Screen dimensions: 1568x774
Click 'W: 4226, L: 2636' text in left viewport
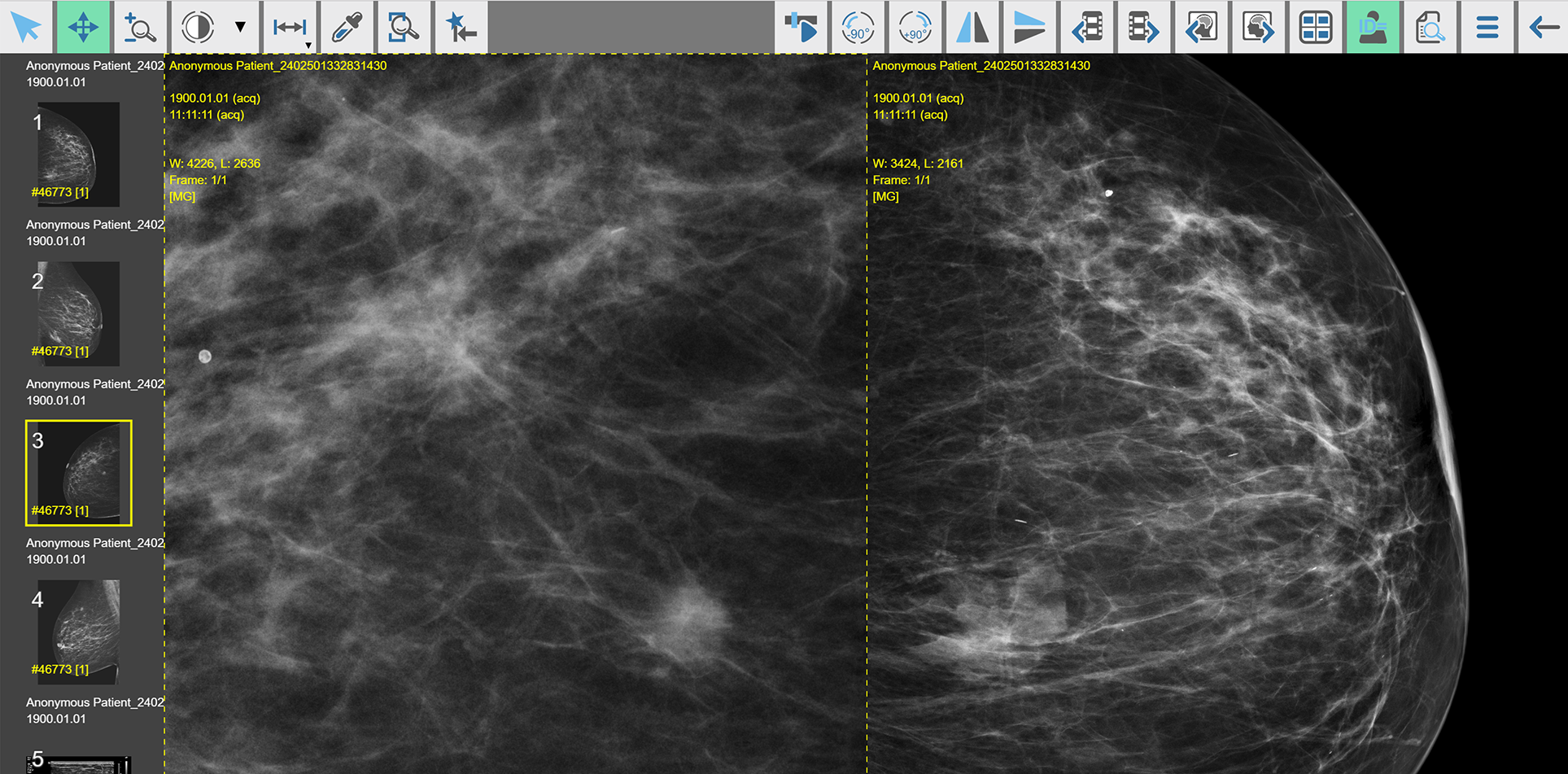point(215,164)
